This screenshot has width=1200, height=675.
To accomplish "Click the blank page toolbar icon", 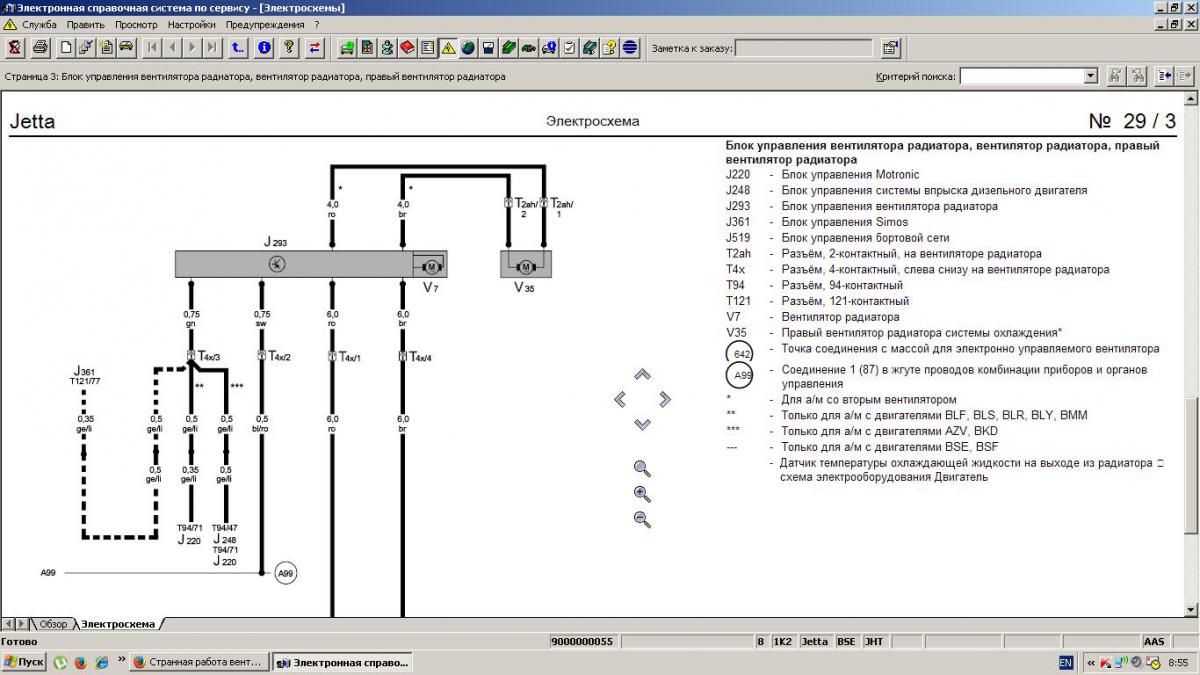I will [x=66, y=47].
